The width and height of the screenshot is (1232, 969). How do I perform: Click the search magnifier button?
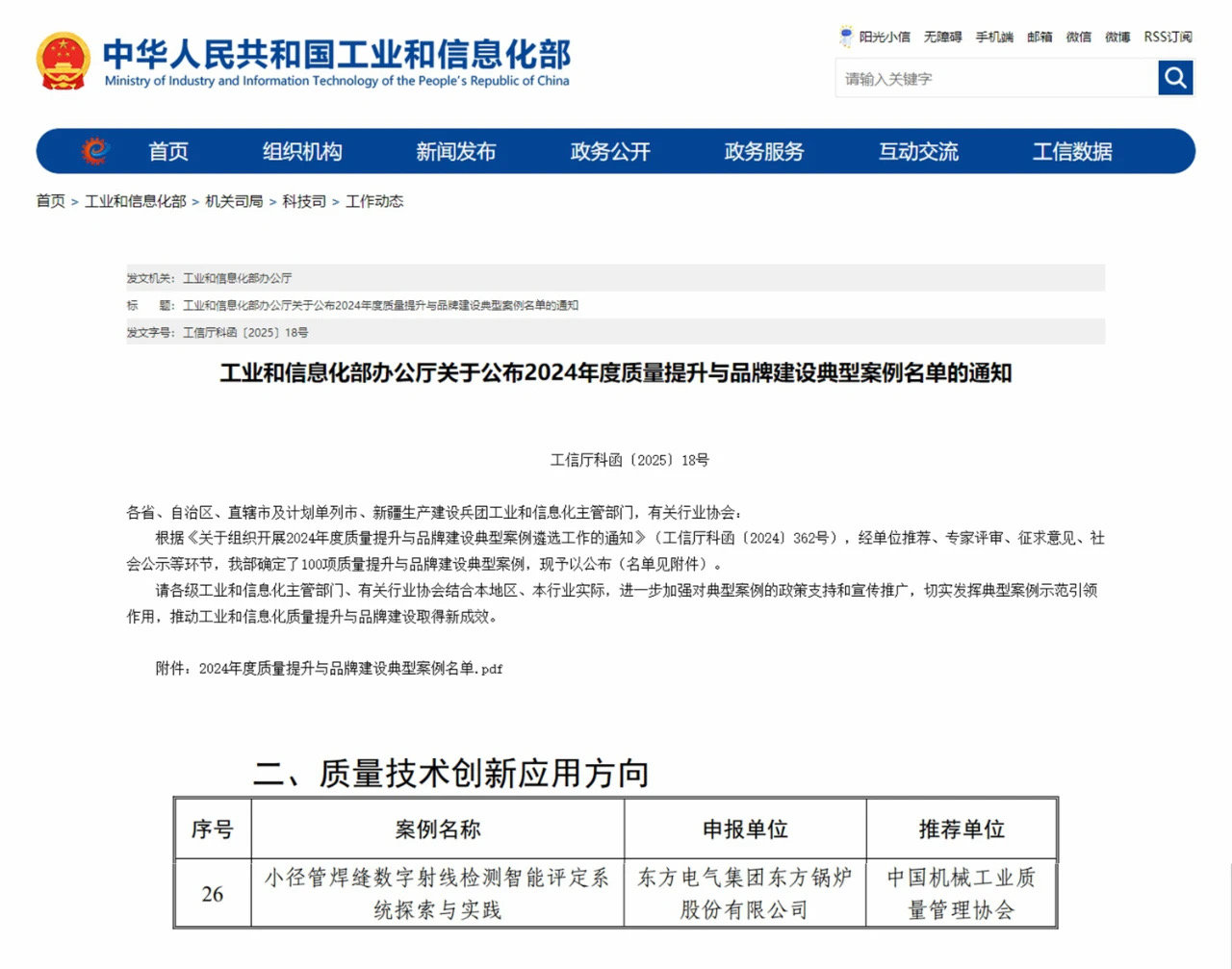pyautogui.click(x=1175, y=78)
